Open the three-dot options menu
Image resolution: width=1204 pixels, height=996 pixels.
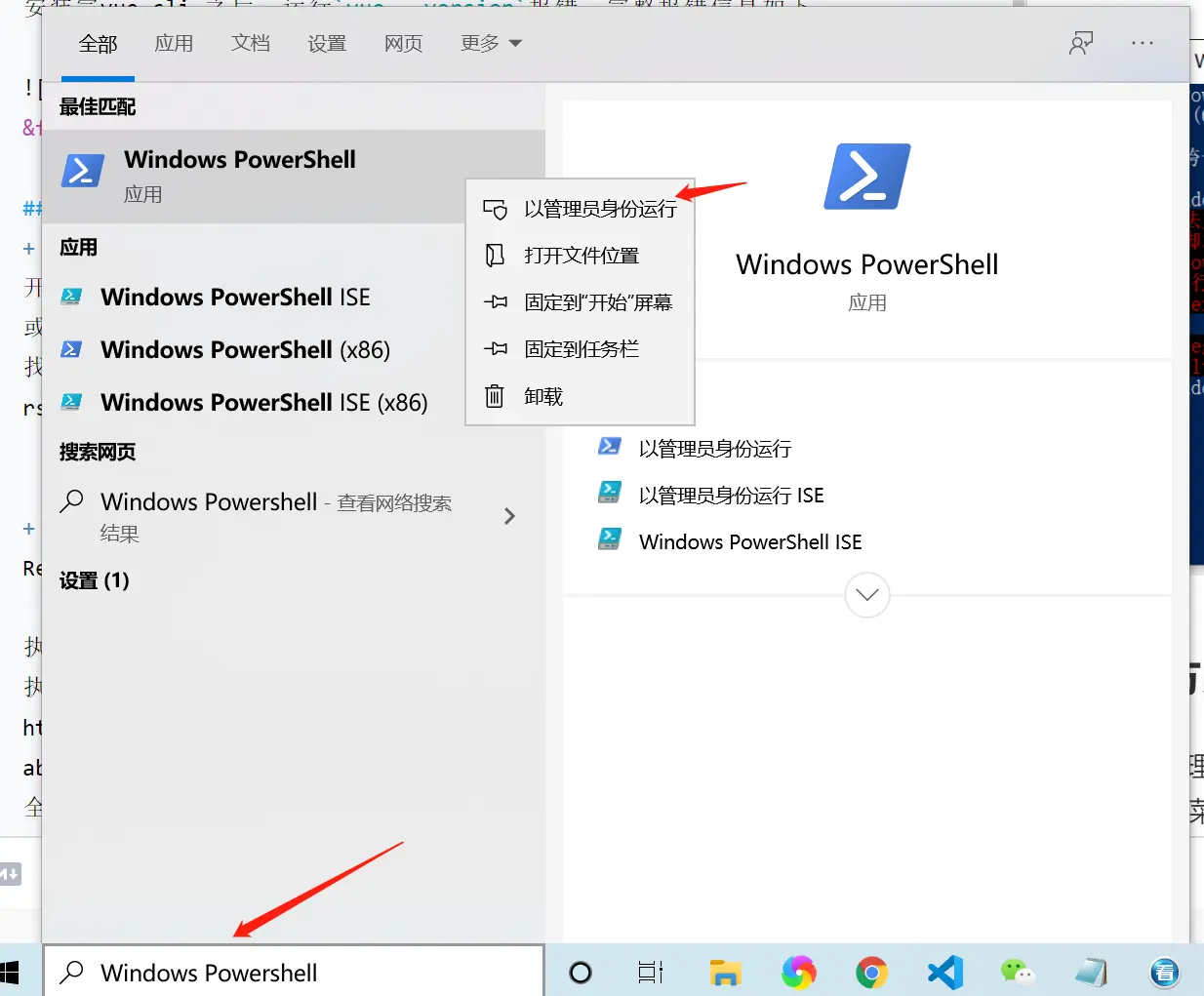(x=1143, y=43)
